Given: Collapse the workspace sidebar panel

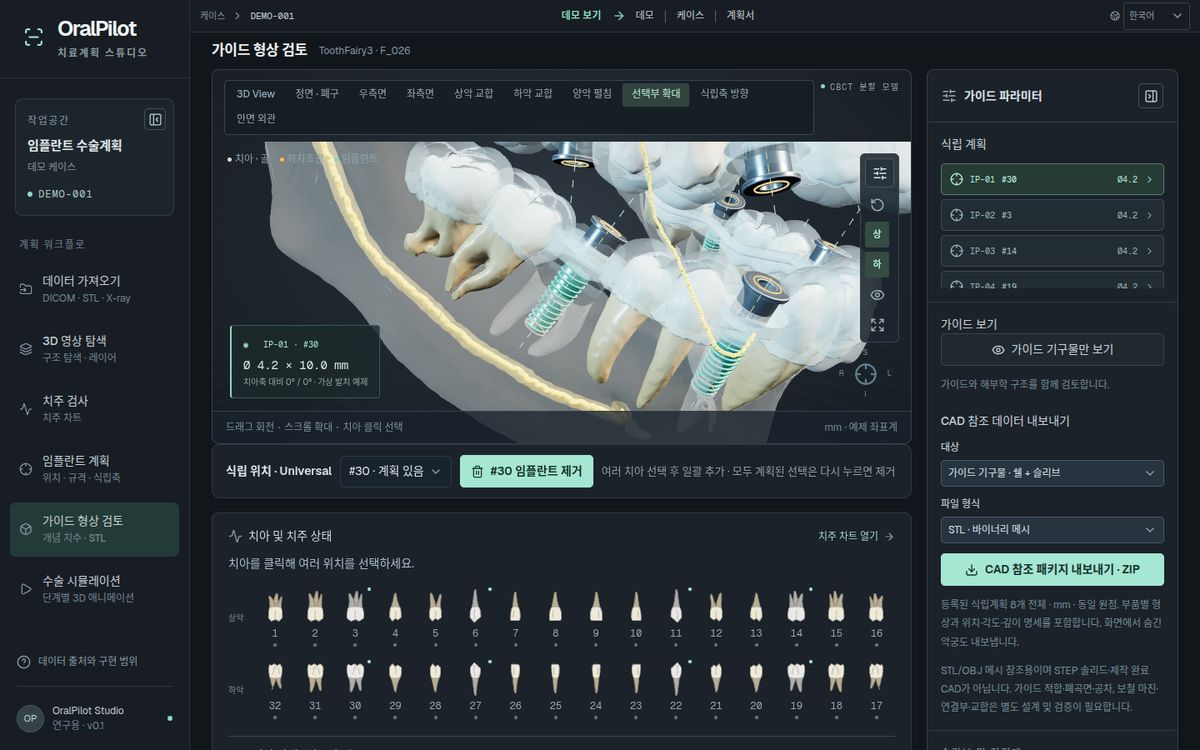Looking at the screenshot, I should point(155,120).
